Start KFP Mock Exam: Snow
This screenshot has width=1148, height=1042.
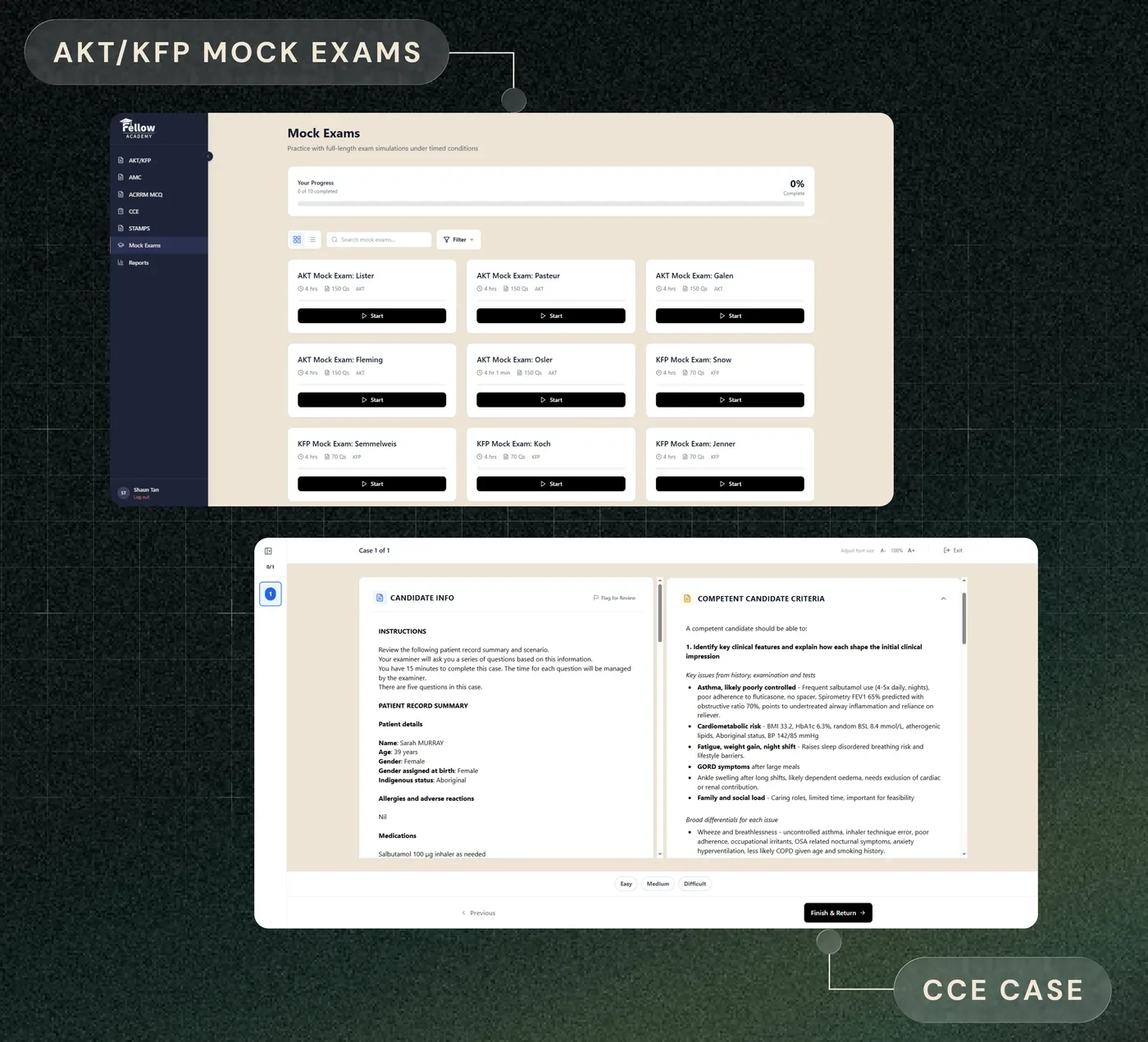(x=730, y=400)
